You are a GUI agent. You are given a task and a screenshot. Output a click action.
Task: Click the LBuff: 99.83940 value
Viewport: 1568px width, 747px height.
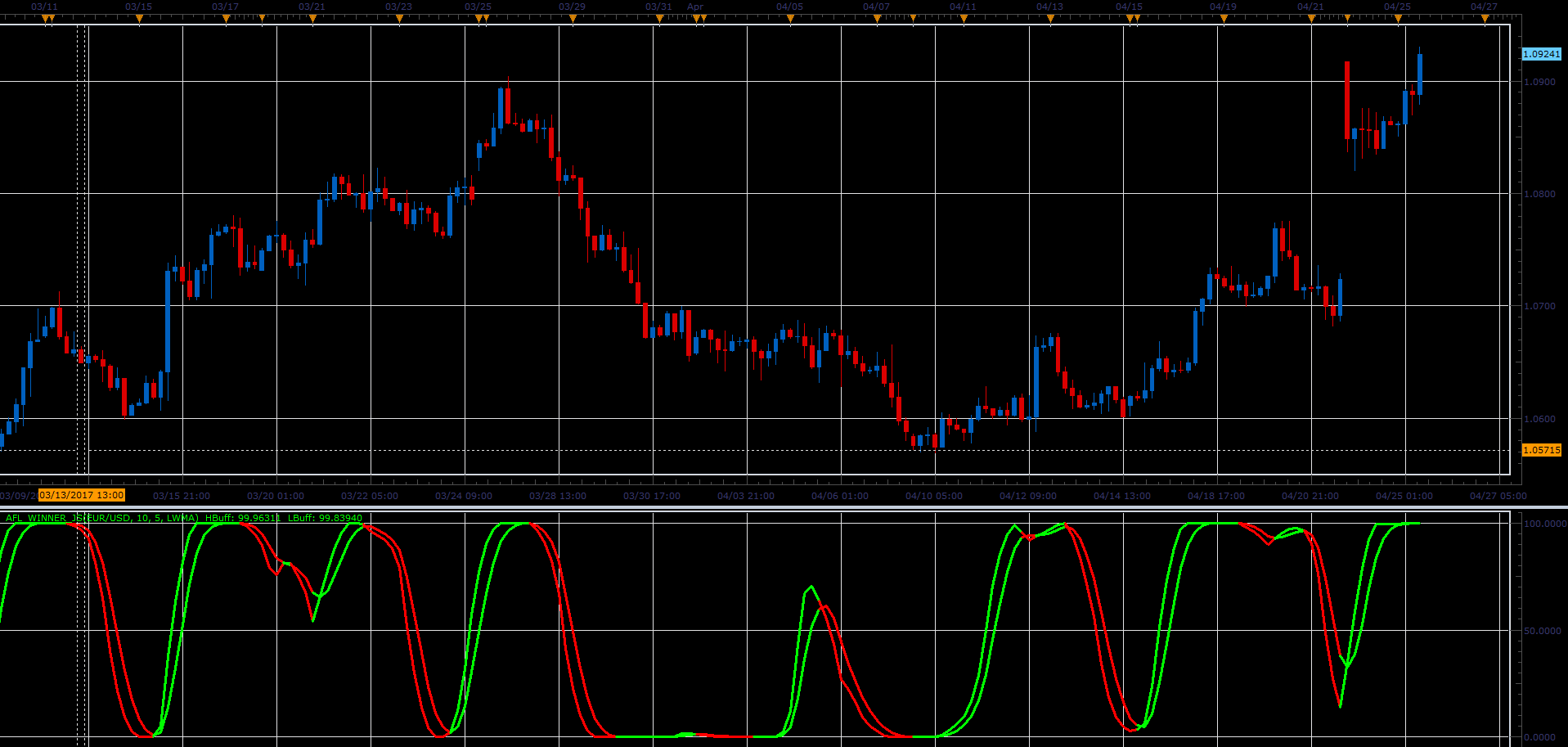pyautogui.click(x=325, y=518)
